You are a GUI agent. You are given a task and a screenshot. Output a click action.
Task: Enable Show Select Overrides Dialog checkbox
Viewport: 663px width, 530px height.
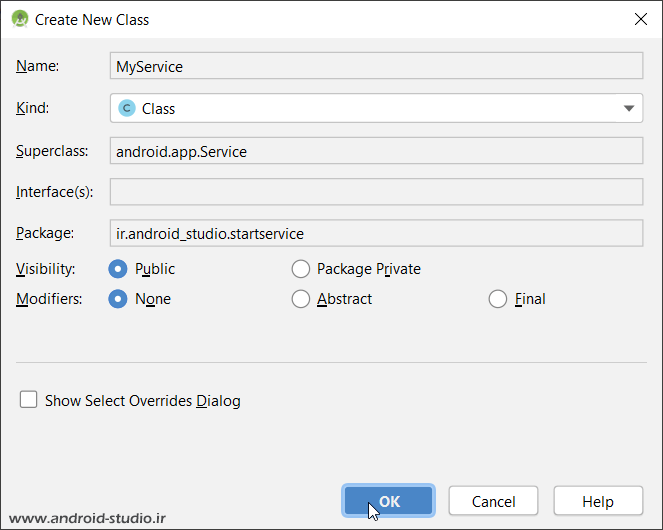click(x=29, y=400)
